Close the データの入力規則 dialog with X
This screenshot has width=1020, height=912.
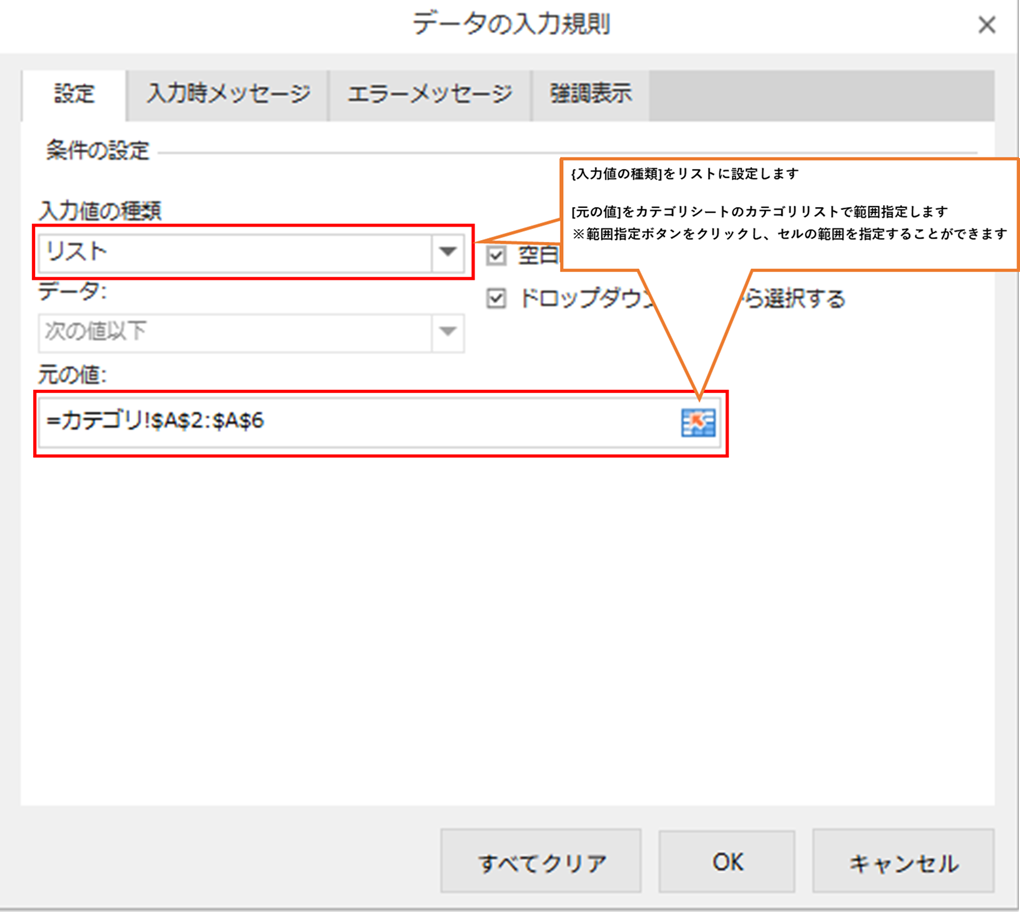pos(986,25)
